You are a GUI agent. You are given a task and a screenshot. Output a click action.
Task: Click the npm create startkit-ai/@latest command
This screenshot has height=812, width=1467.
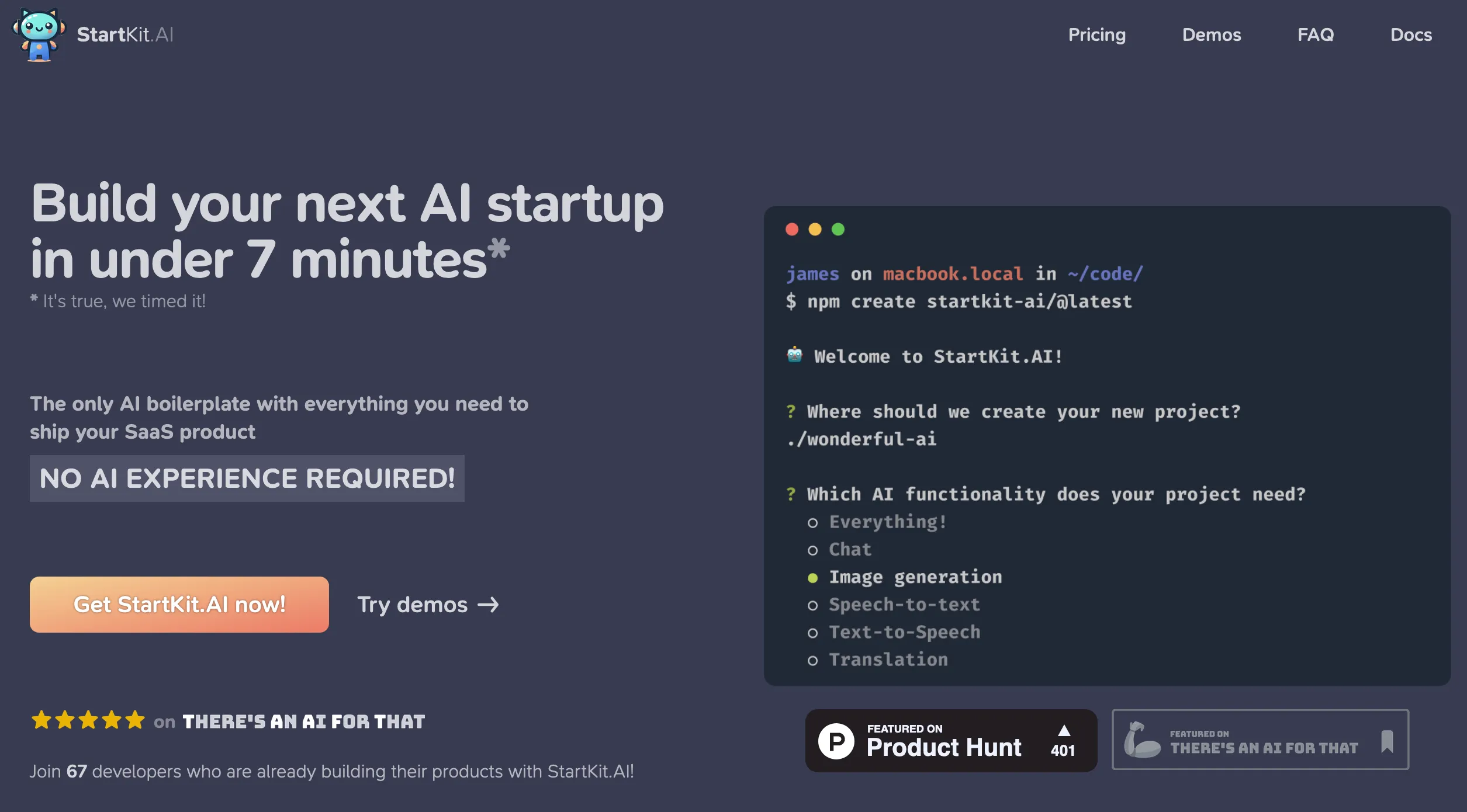tap(970, 301)
